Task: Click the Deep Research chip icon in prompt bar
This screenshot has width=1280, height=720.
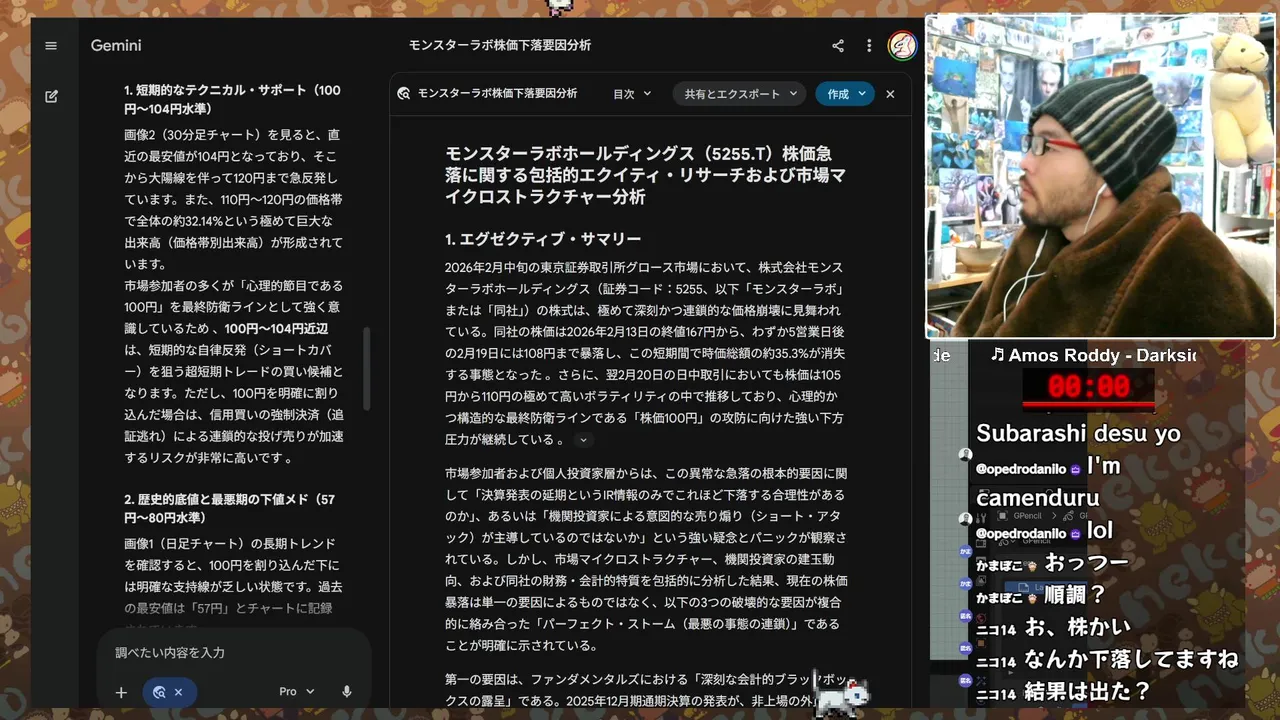Action: [x=158, y=692]
